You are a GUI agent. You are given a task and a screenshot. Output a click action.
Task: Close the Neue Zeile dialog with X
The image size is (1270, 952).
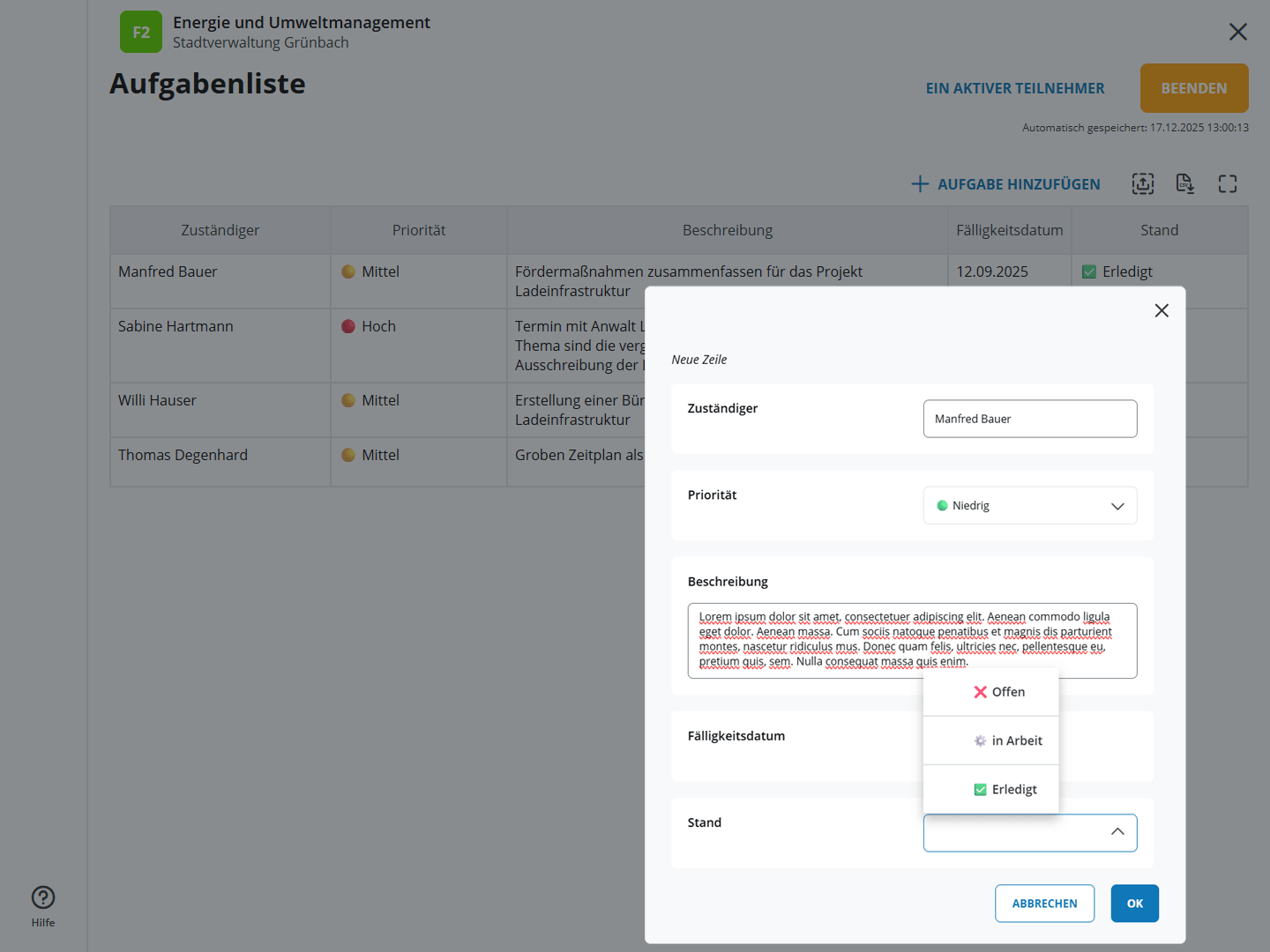pyautogui.click(x=1162, y=310)
